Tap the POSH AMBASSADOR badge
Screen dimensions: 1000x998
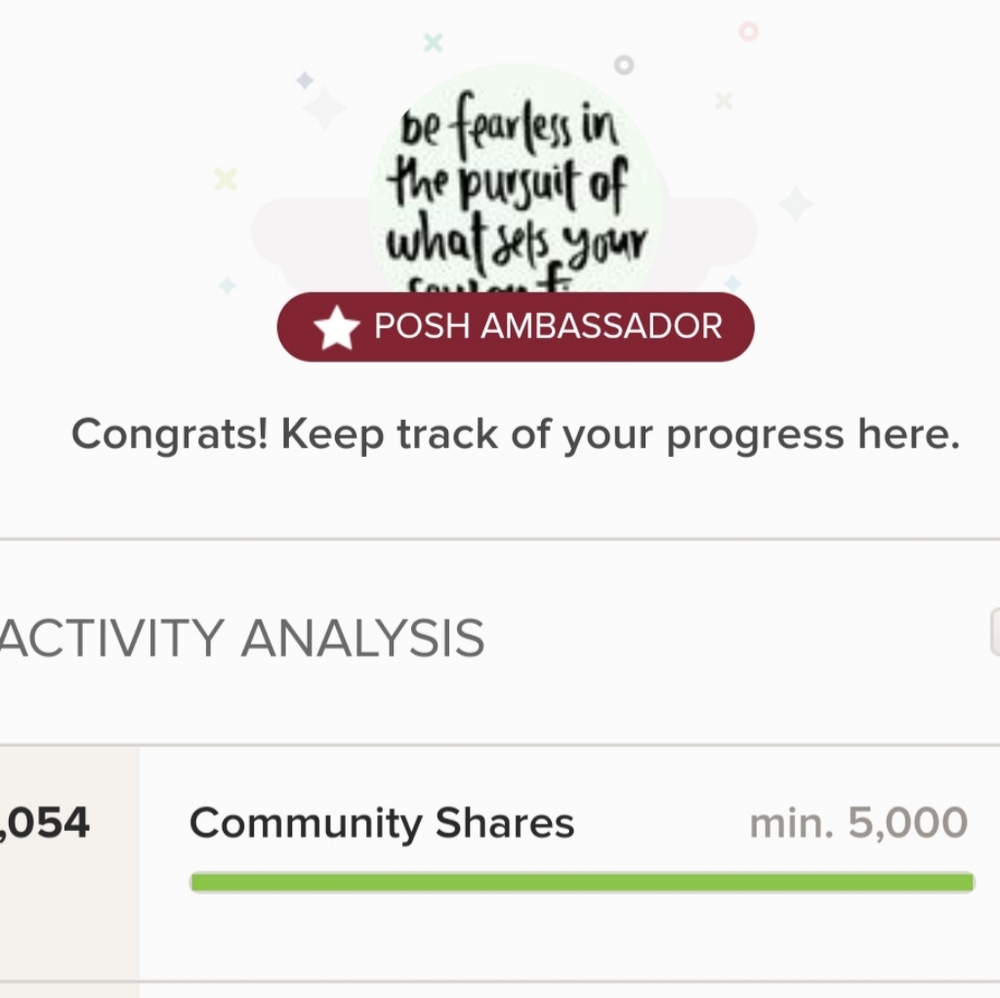(x=546, y=327)
